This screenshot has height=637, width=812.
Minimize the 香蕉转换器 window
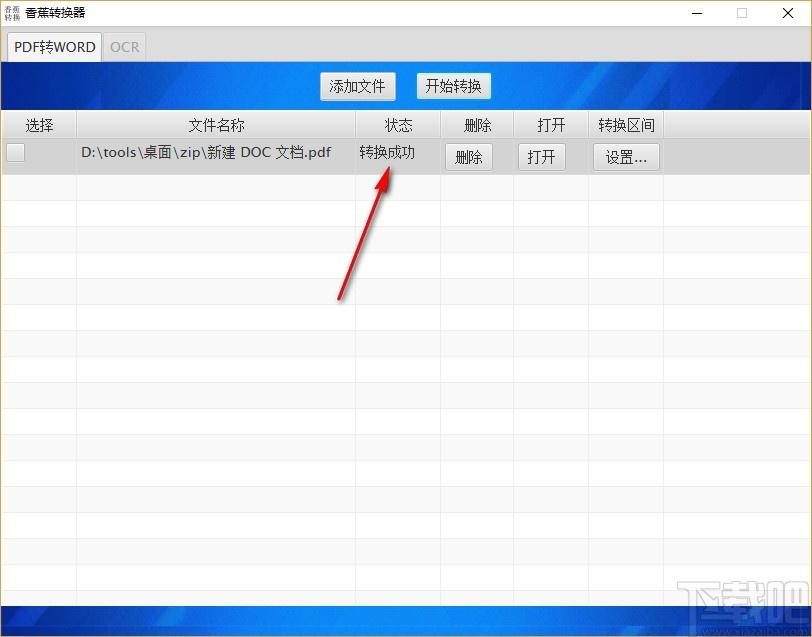[x=697, y=13]
